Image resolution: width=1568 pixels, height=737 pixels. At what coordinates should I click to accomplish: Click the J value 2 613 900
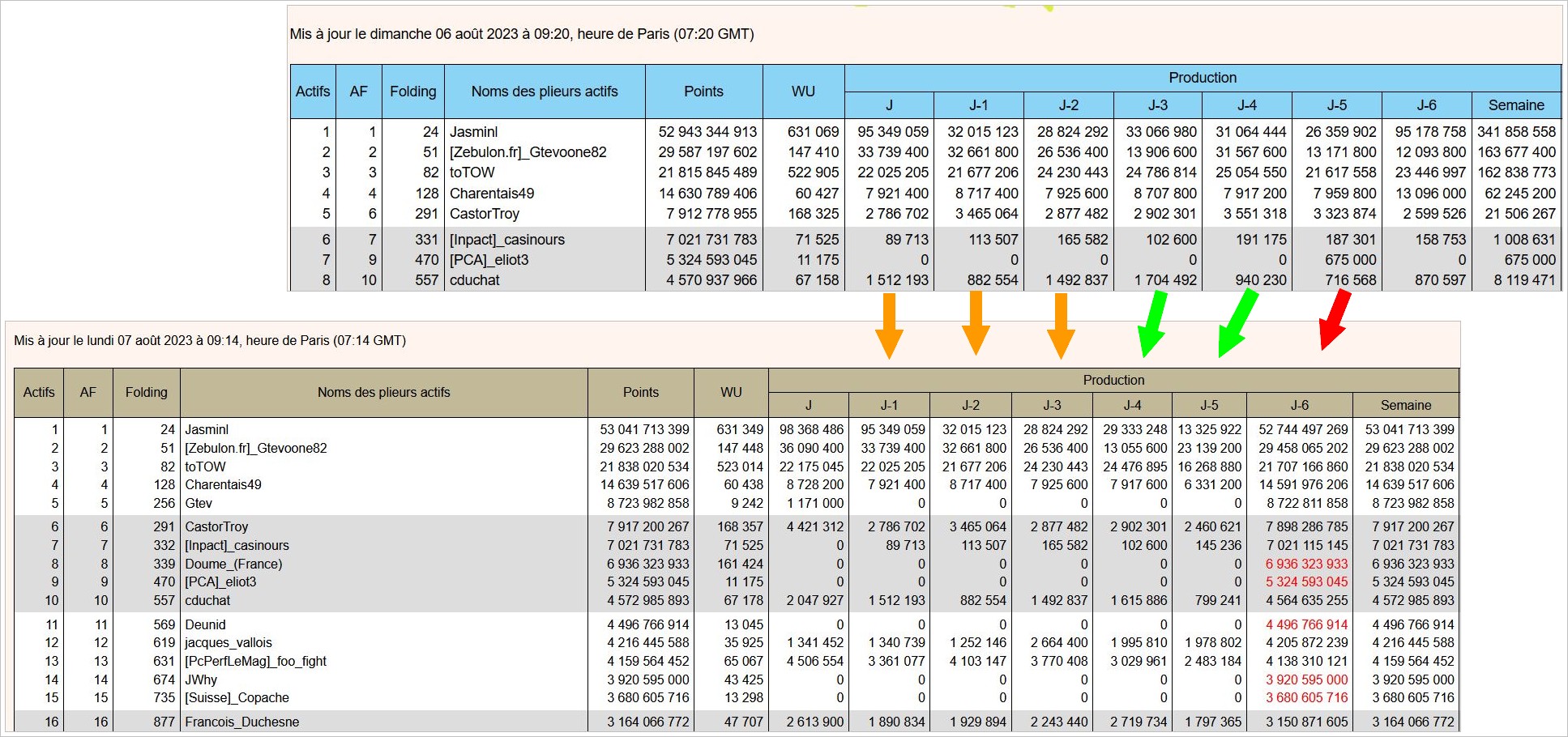815,722
